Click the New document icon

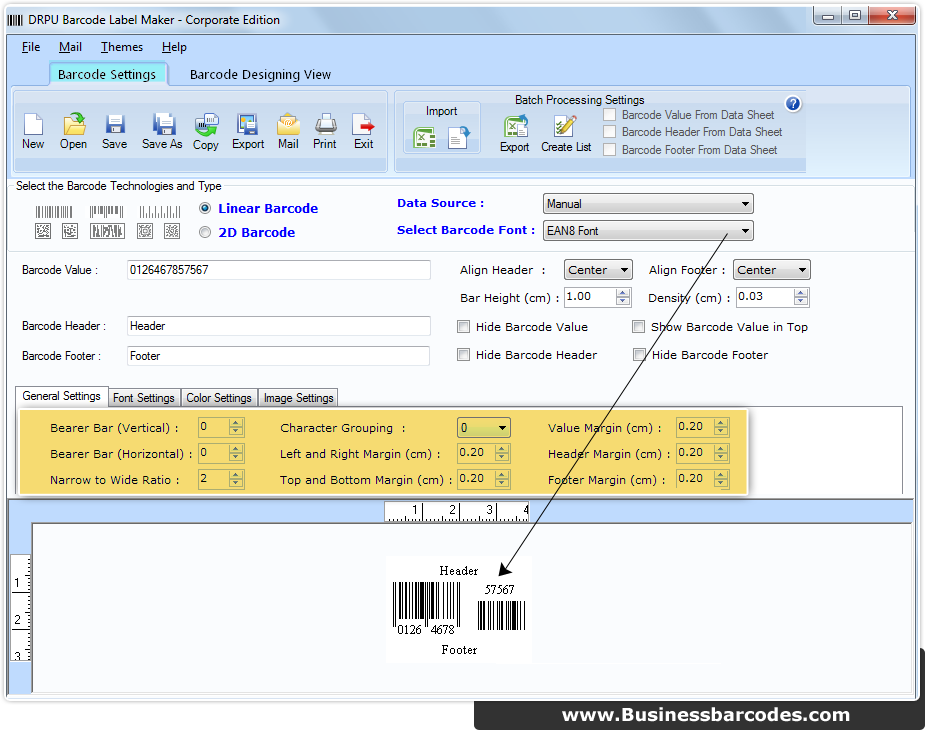33,125
